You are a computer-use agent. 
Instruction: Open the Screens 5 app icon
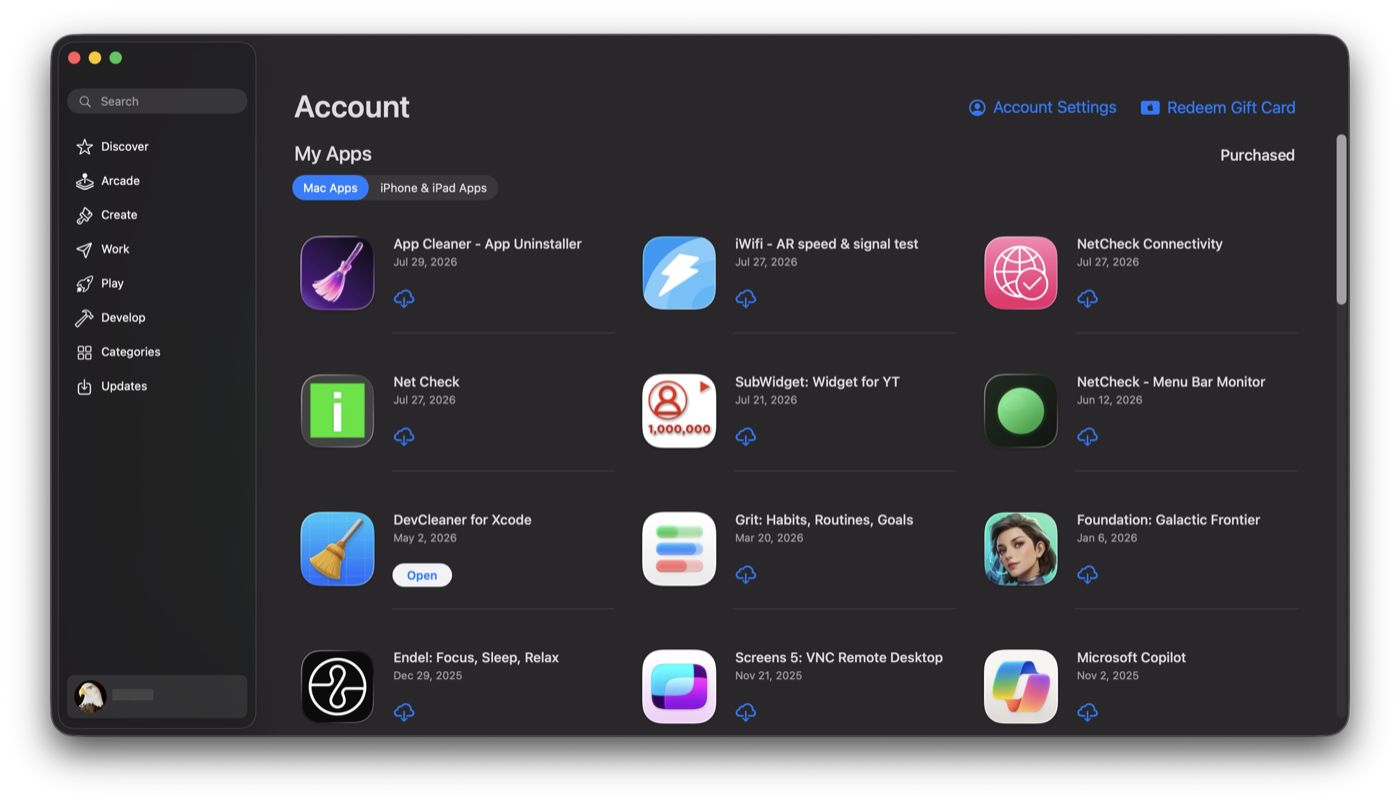point(679,687)
